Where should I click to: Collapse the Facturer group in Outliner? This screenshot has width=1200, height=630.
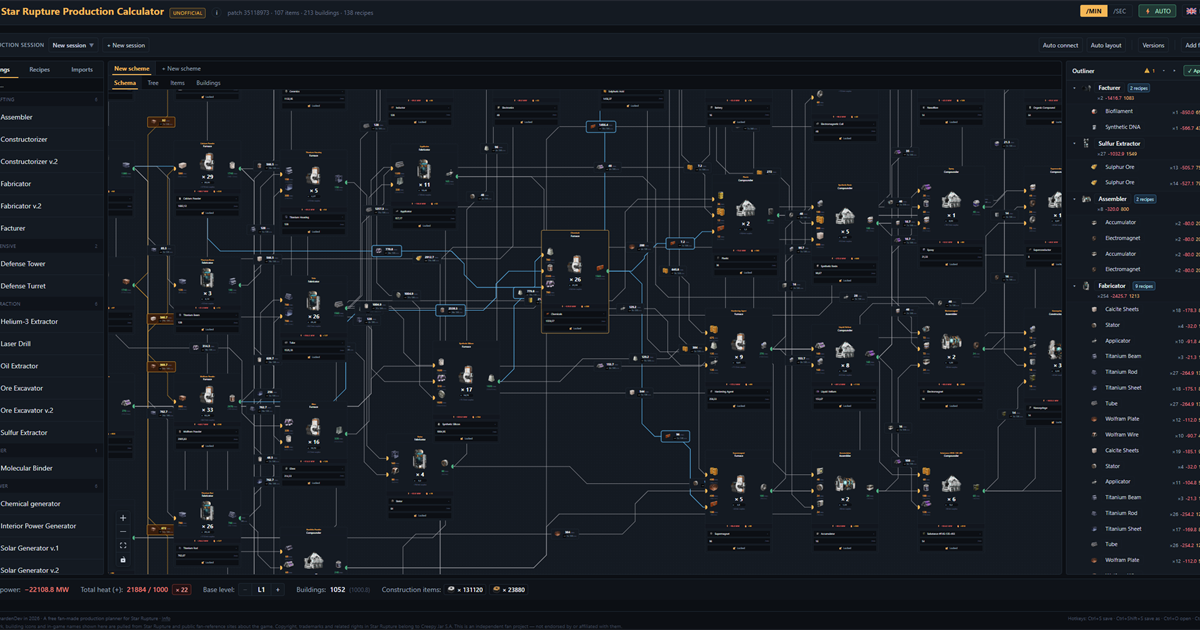click(x=1075, y=88)
